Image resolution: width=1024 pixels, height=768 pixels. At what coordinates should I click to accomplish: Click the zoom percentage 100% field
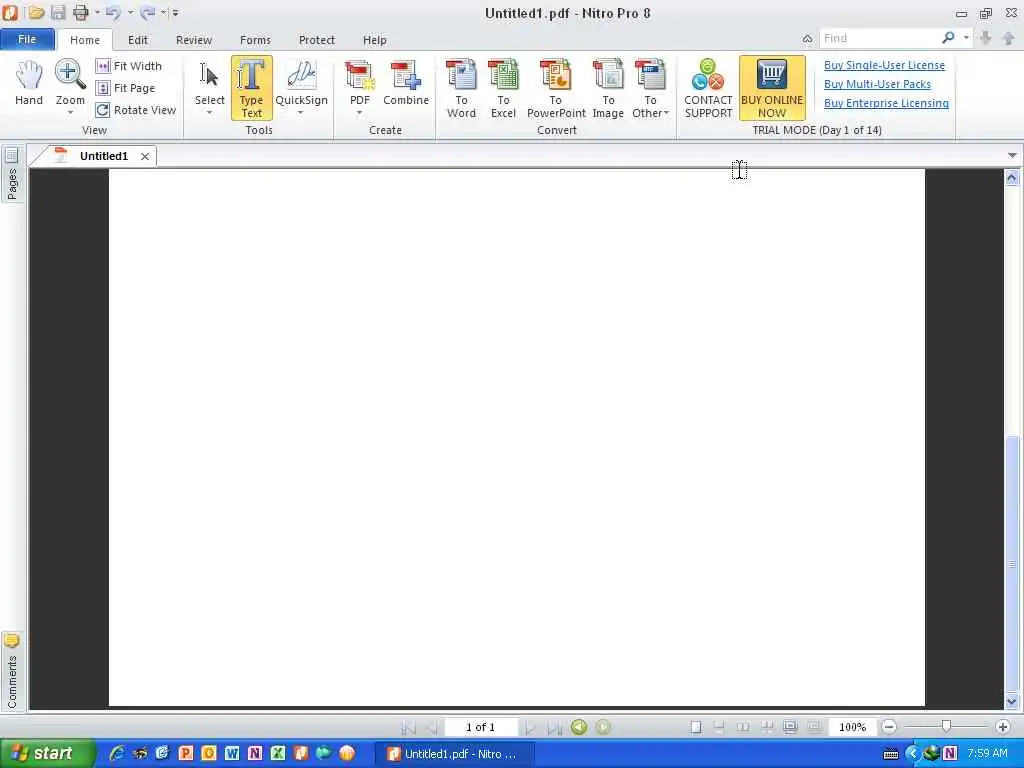coord(852,728)
